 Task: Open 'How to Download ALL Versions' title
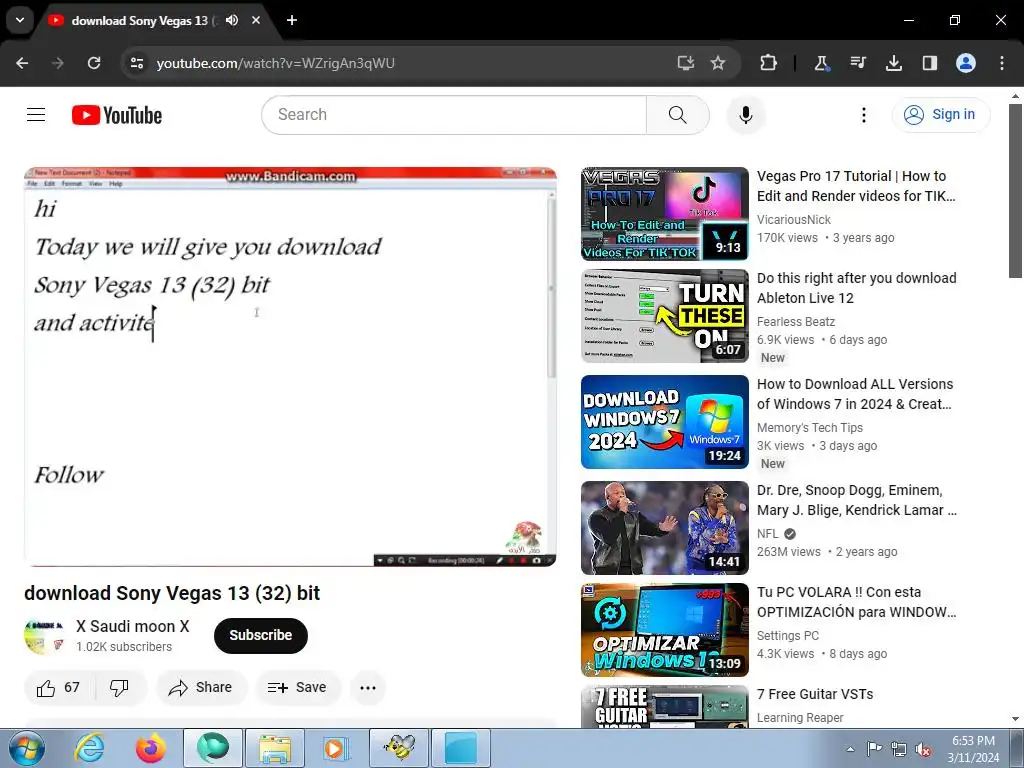pyautogui.click(x=855, y=394)
